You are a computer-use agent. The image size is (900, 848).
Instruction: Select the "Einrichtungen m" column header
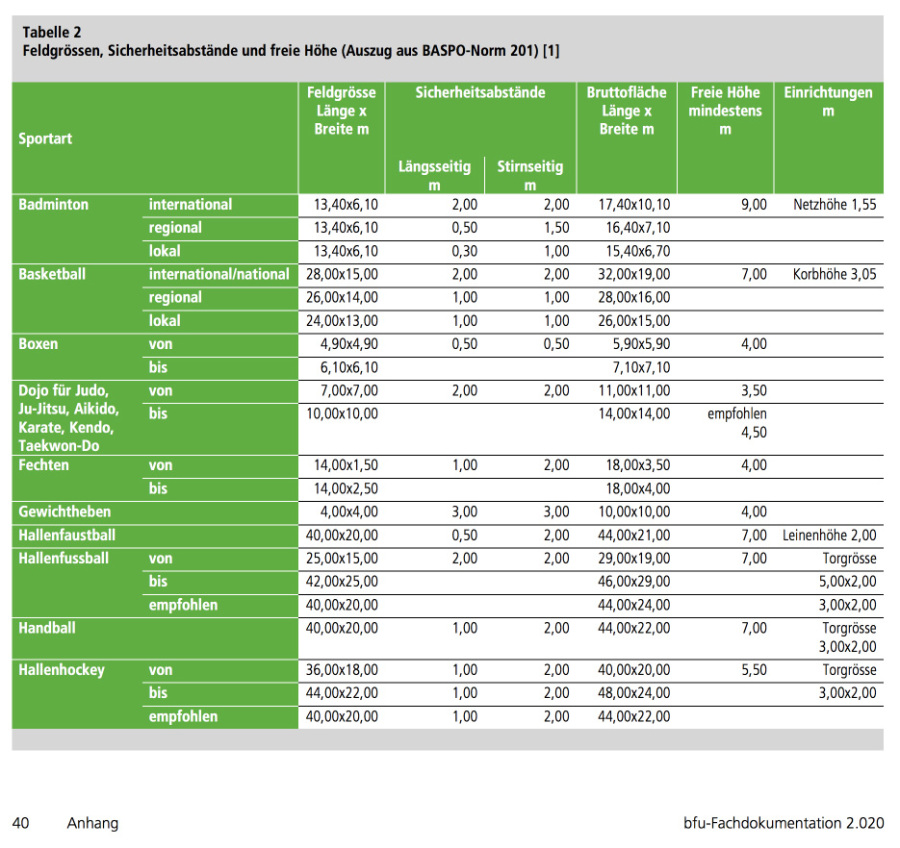(827, 102)
